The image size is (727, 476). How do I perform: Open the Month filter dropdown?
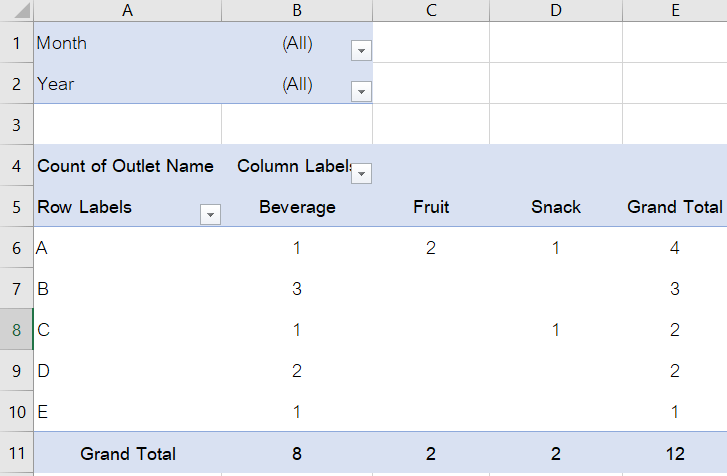361,50
